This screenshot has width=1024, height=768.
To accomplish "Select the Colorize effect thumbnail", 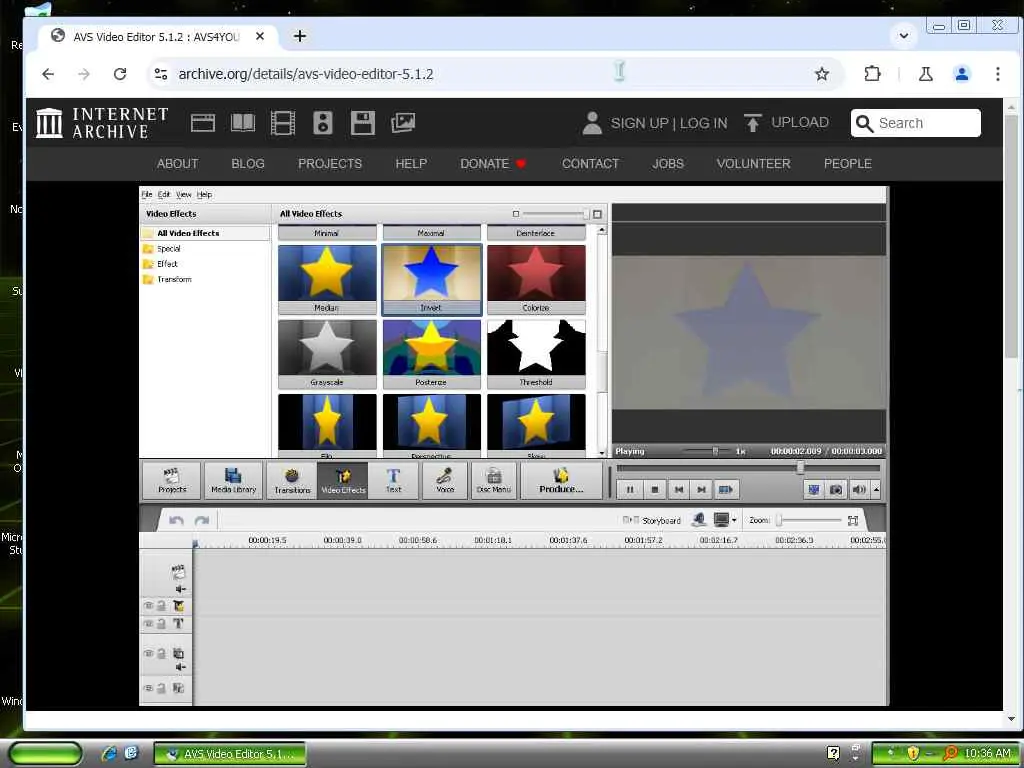I will pos(536,280).
